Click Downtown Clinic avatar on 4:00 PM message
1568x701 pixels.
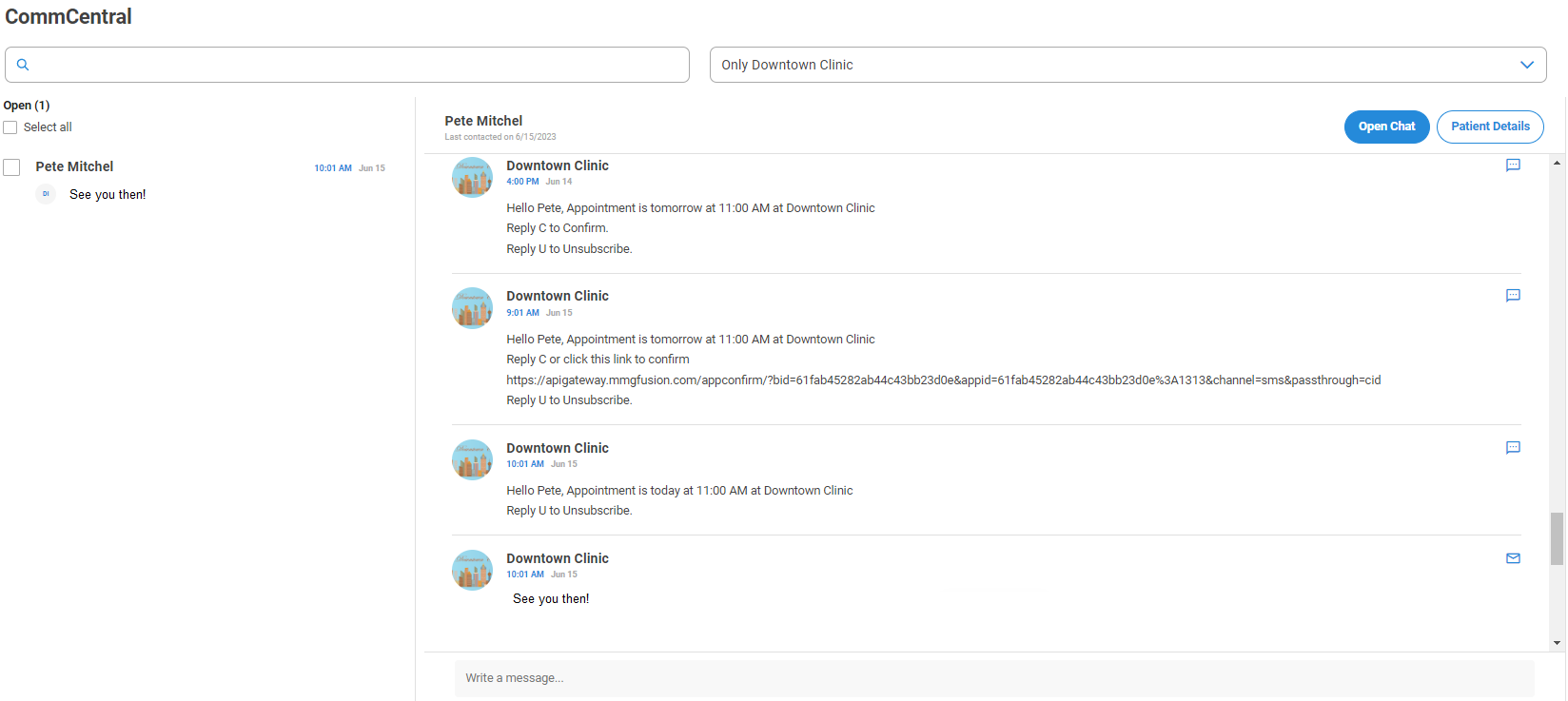[472, 178]
